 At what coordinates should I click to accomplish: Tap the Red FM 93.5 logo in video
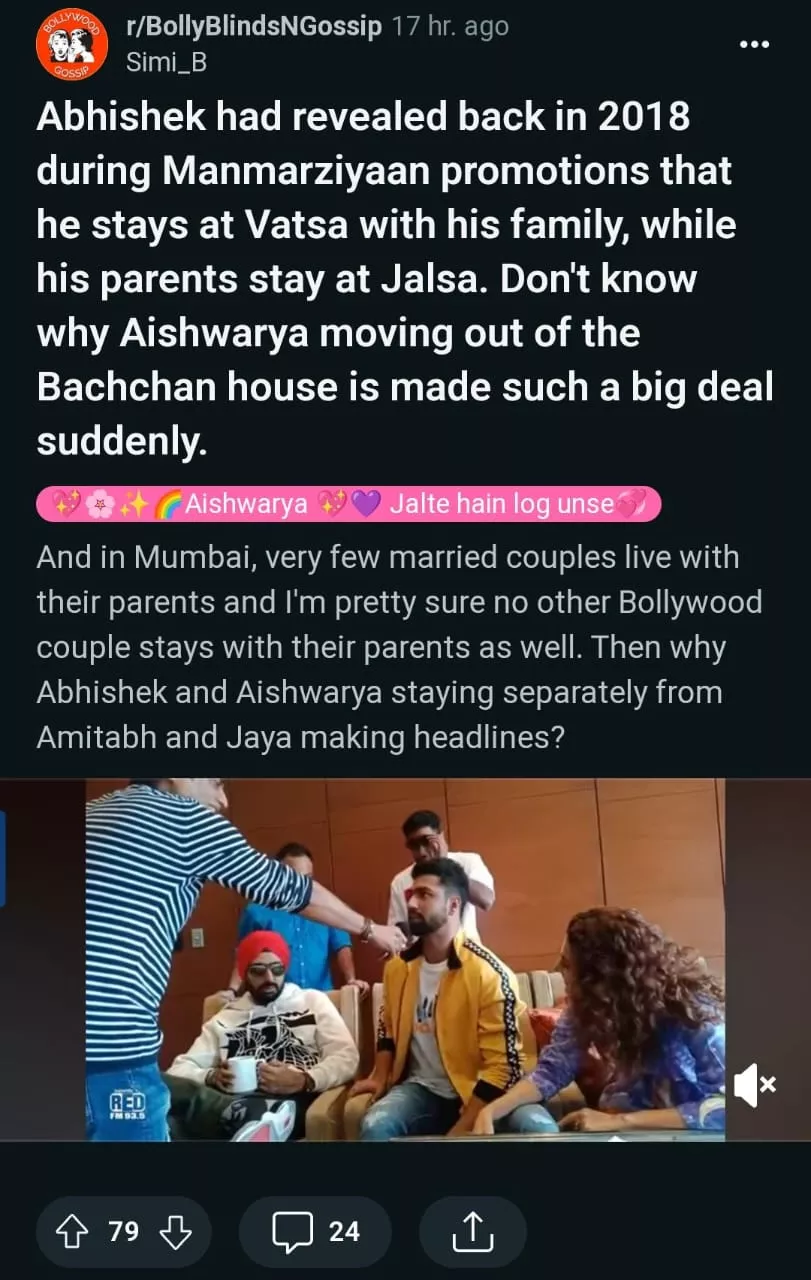[x=127, y=1103]
